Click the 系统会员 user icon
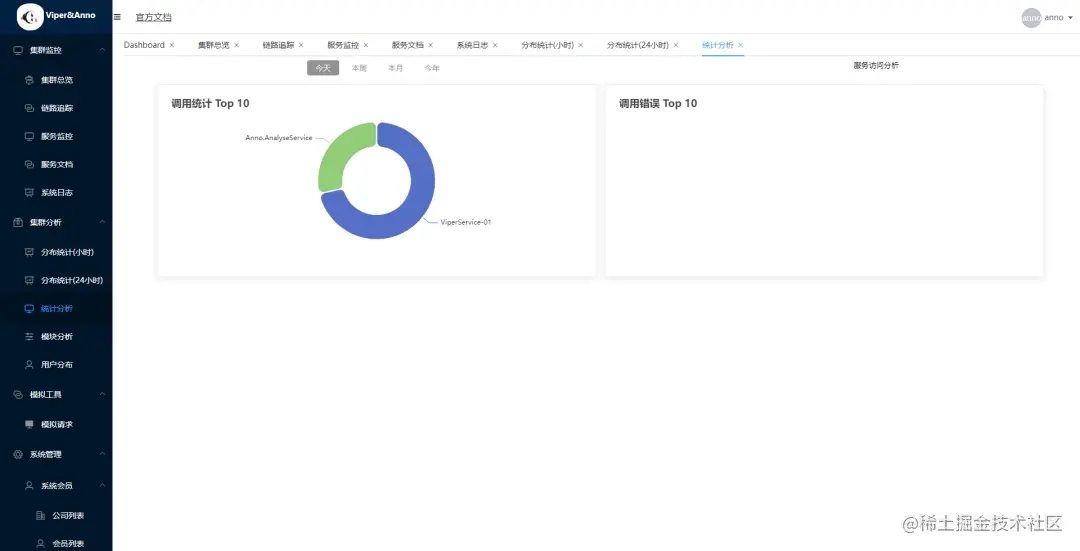Screen dimensions: 1080x551 [29, 486]
